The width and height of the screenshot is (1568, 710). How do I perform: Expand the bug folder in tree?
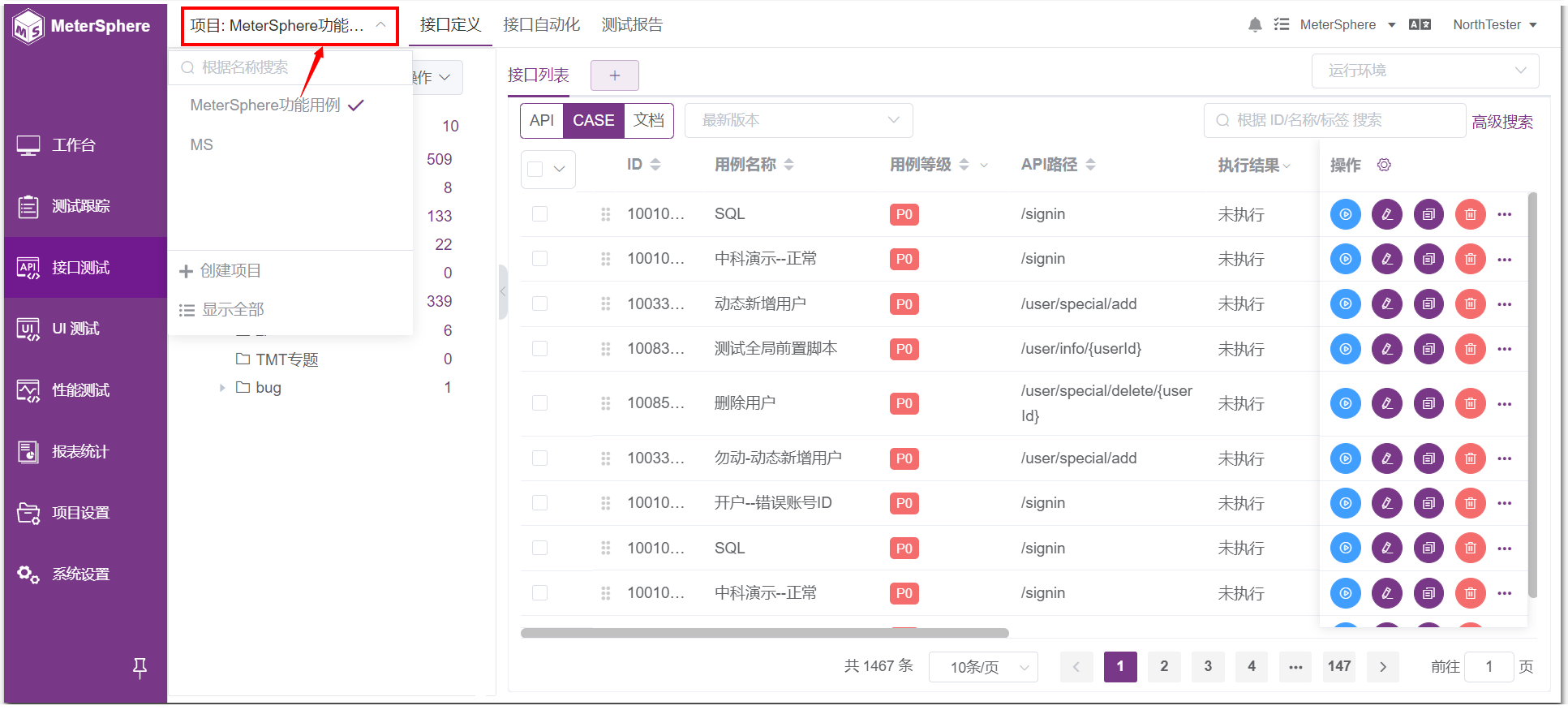point(222,388)
